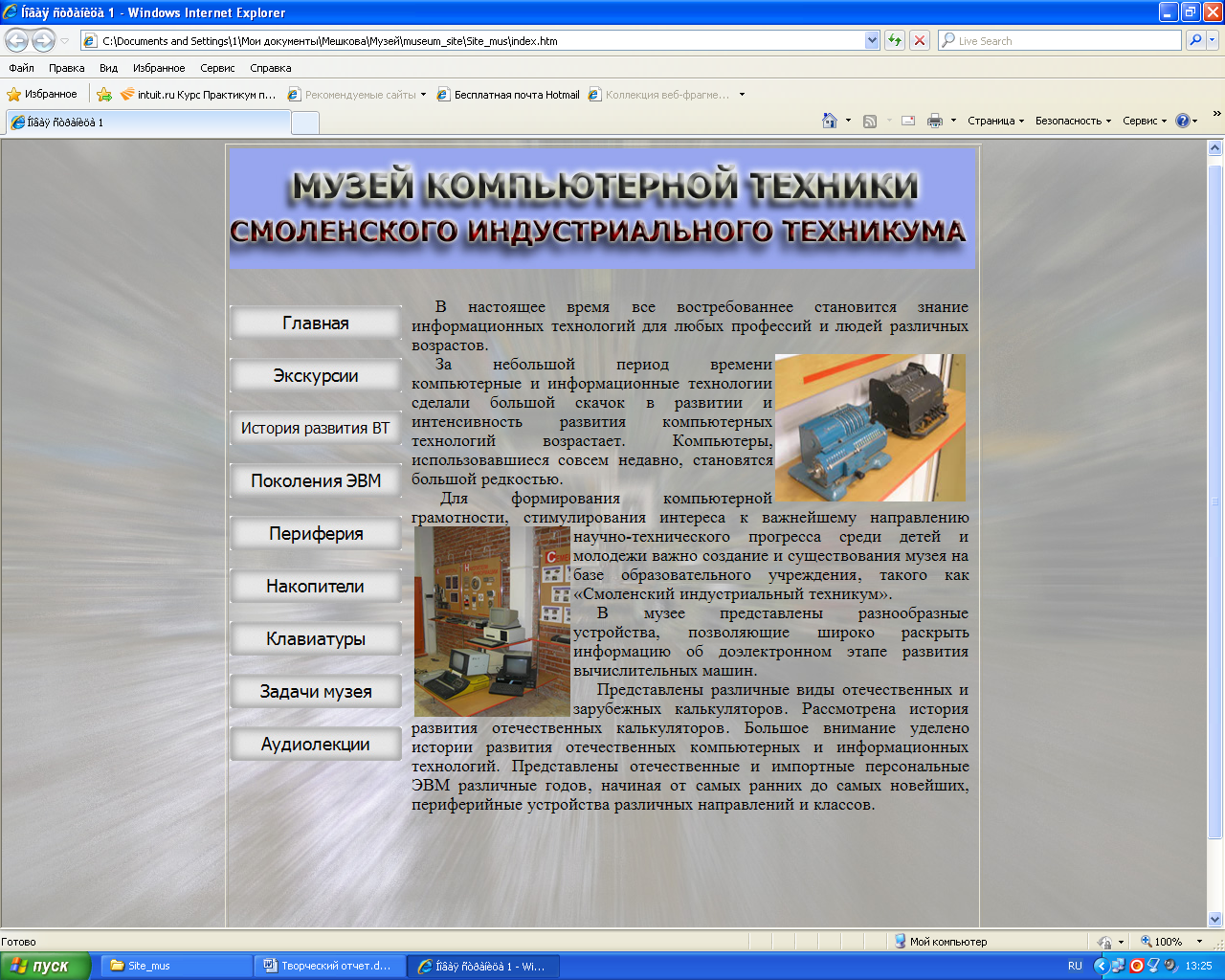Open the «Безопасность» command bar dropdown
Screen dimensions: 1225x980
(x=1073, y=121)
